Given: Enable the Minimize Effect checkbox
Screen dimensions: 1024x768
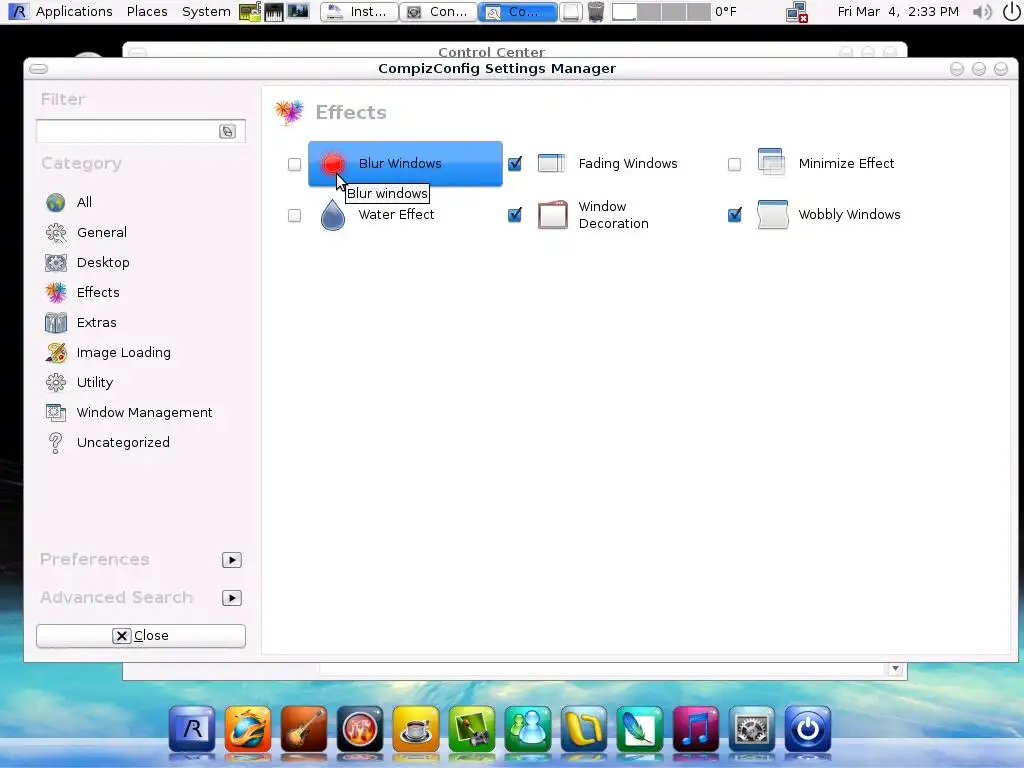Looking at the screenshot, I should pos(734,164).
